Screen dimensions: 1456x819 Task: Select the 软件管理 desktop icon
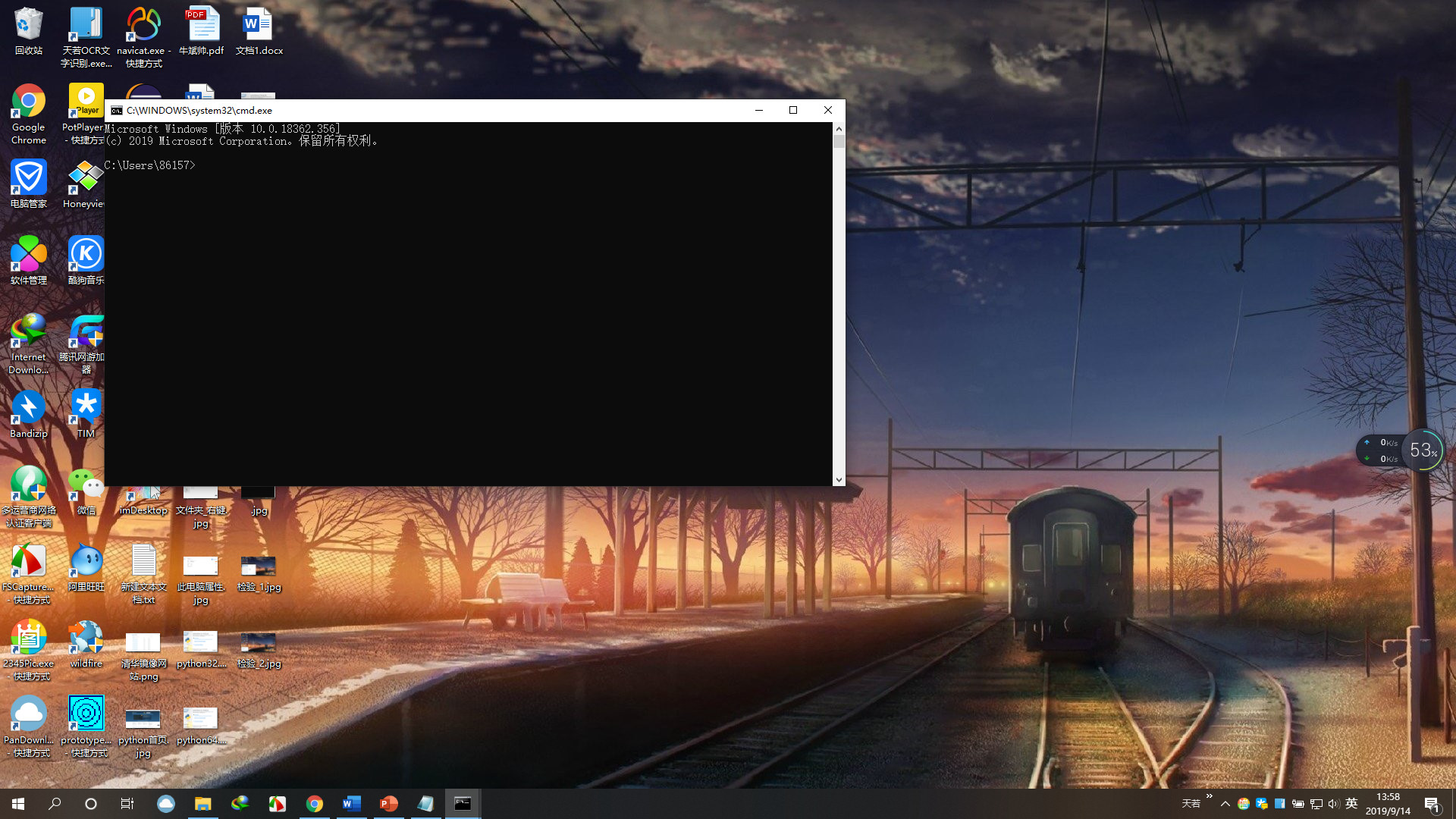(x=29, y=260)
